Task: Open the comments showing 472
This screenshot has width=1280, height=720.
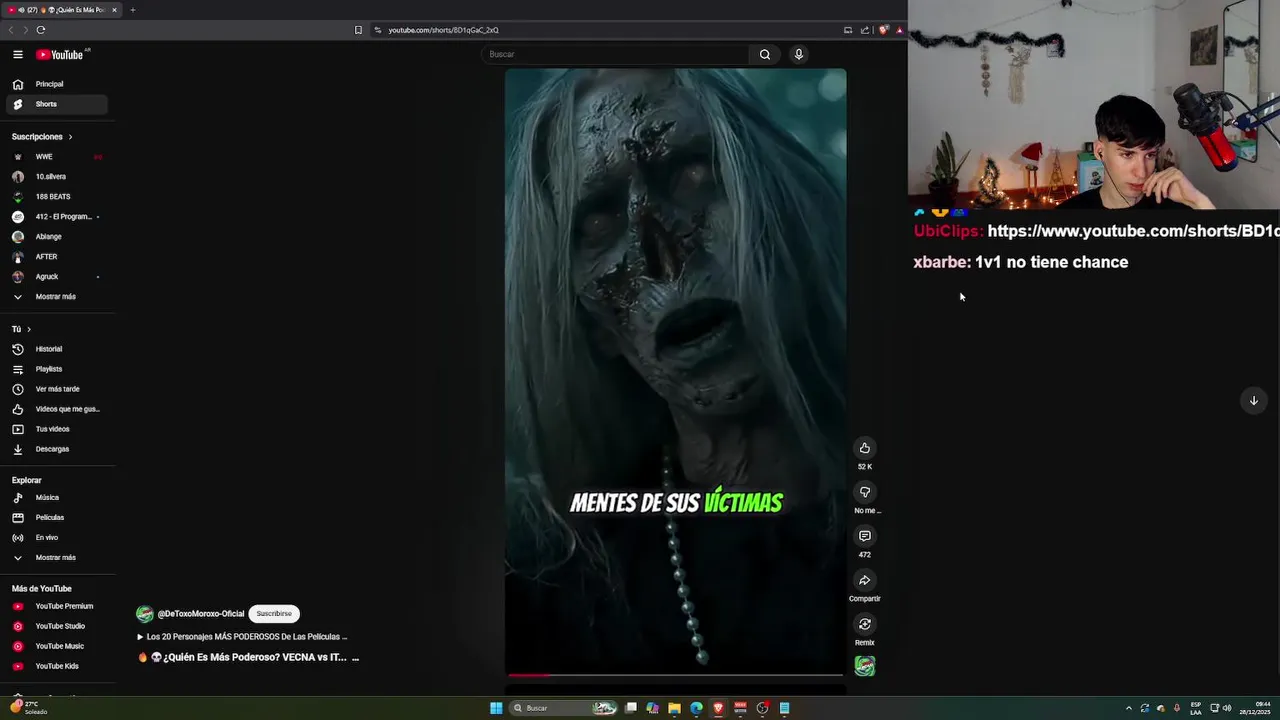Action: [865, 536]
